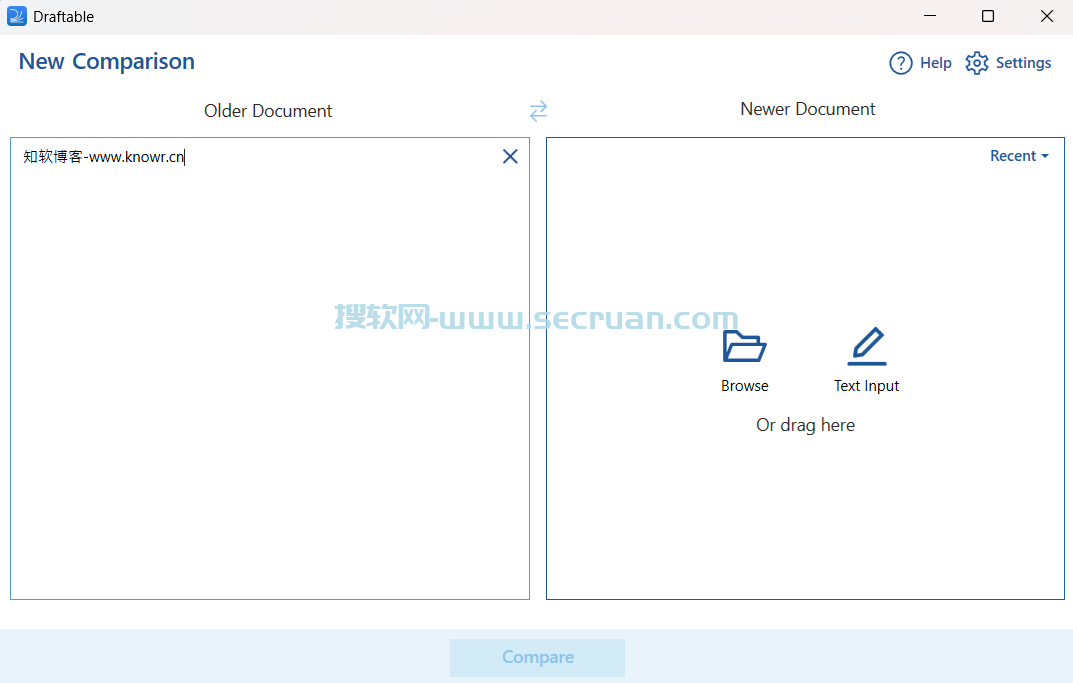Click the Draftable app icon in title bar
Viewport: 1073px width, 683px height.
(16, 16)
